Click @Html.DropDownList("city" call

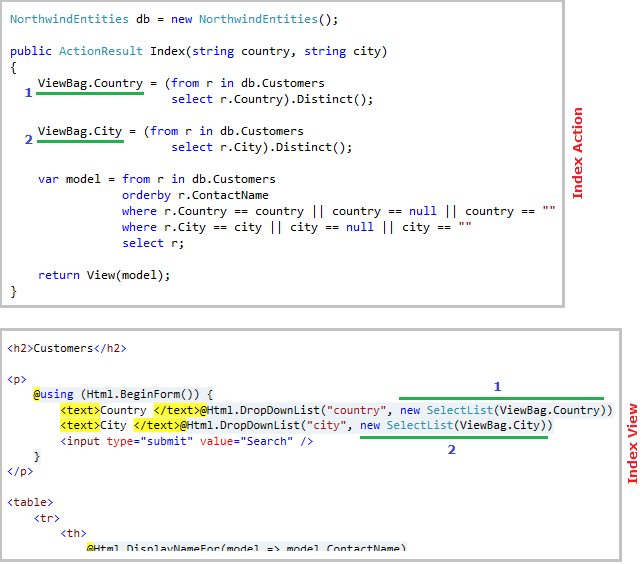pyautogui.click(x=262, y=425)
